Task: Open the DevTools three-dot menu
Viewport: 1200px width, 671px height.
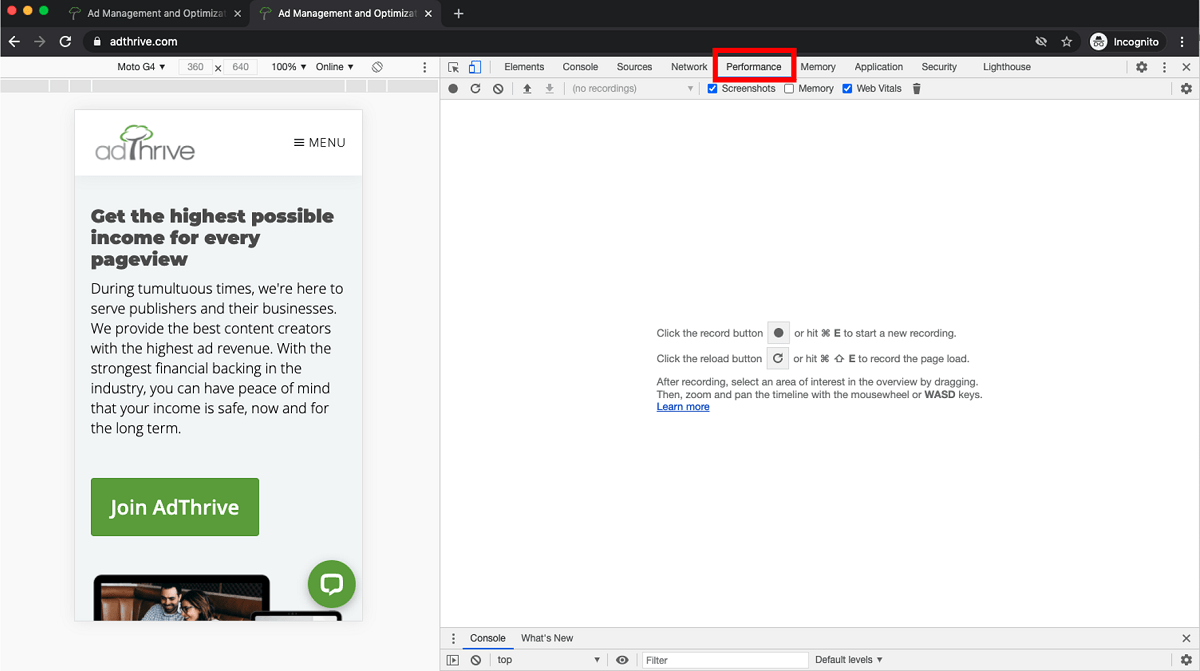Action: click(1164, 67)
